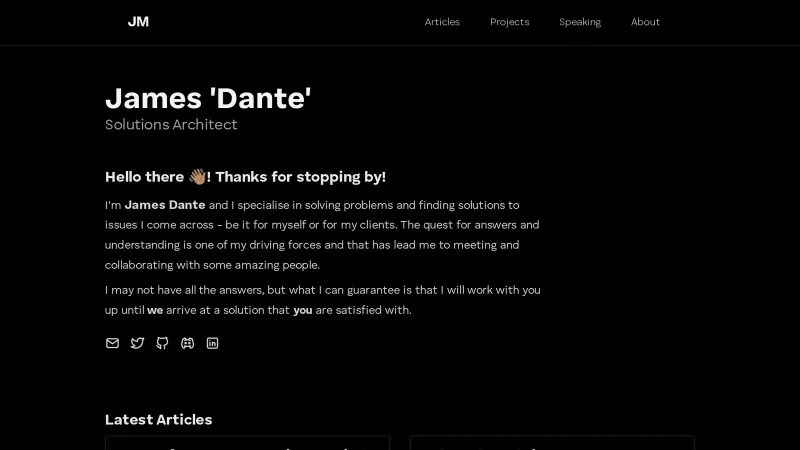The height and width of the screenshot is (450, 800).
Task: Open the Twitter profile icon
Action: tap(137, 343)
